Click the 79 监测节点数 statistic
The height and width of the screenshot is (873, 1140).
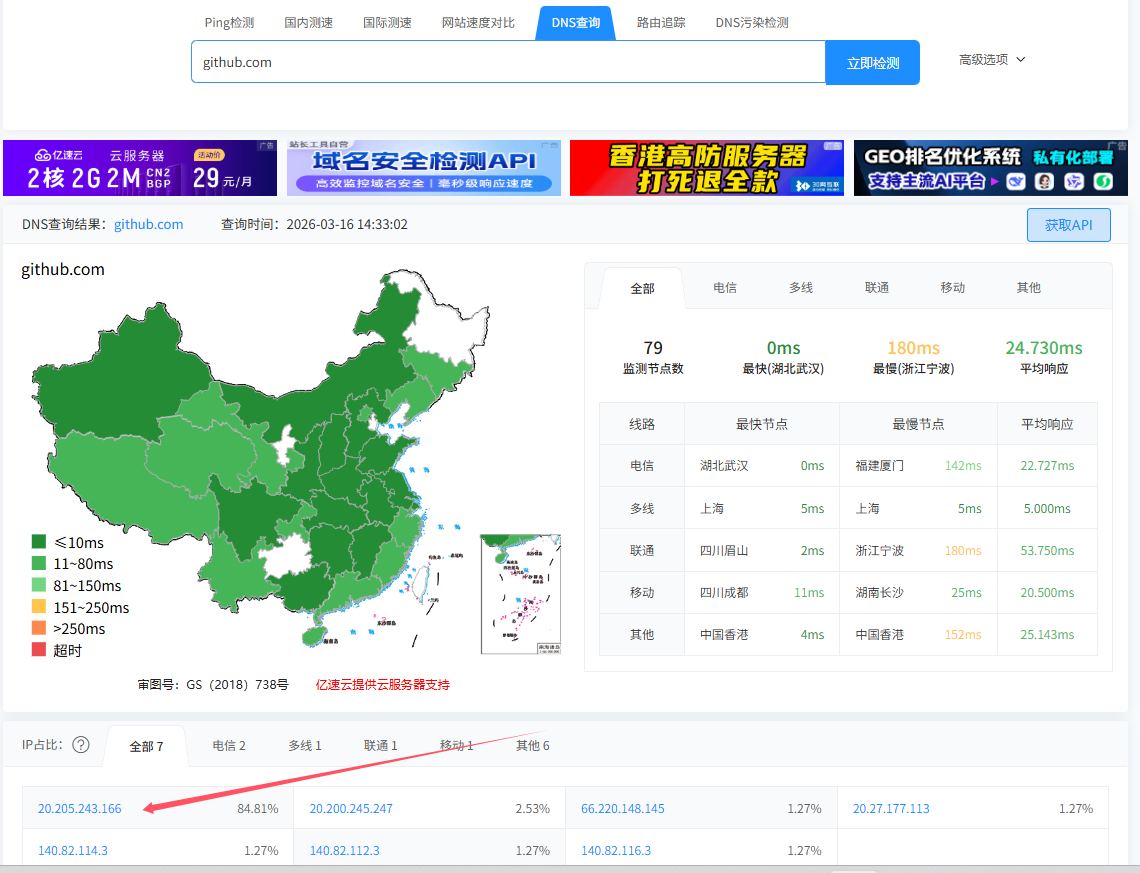coord(653,357)
